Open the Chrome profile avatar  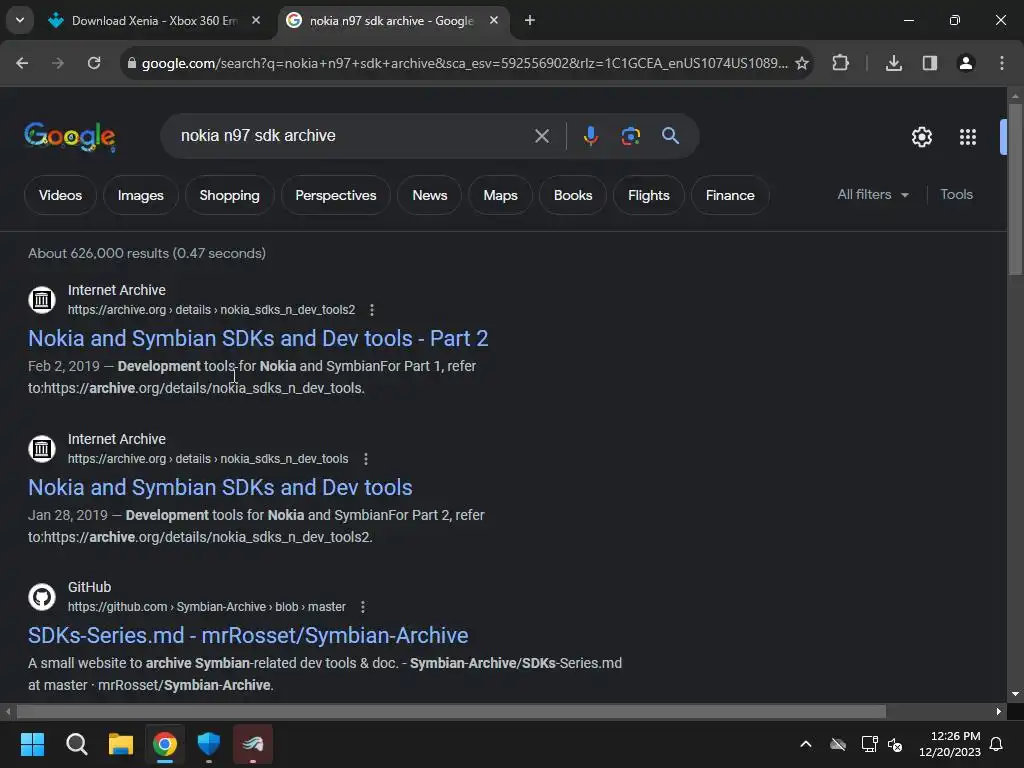coord(965,63)
